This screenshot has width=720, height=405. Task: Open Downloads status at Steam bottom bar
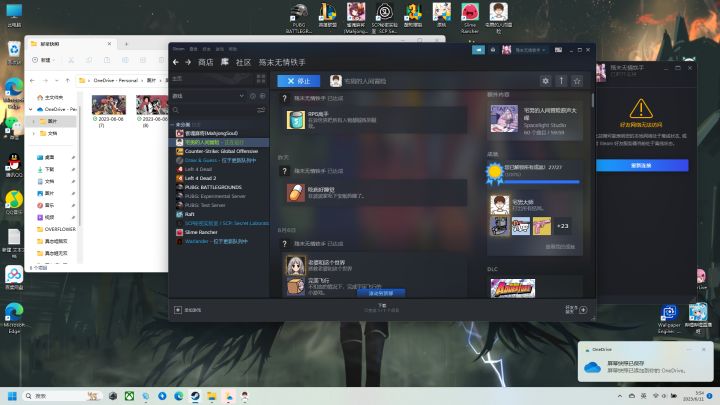click(x=382, y=308)
